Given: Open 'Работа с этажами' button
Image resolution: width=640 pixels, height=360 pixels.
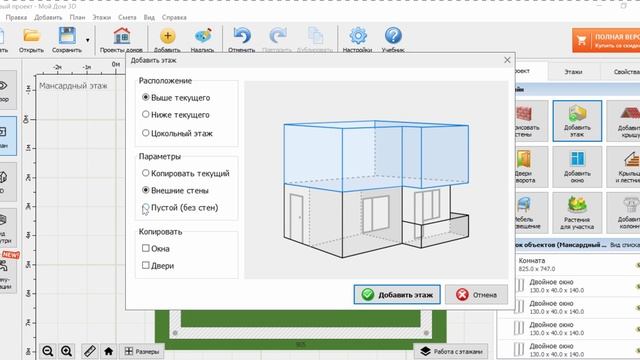Looking at the screenshot, I should point(451,351).
